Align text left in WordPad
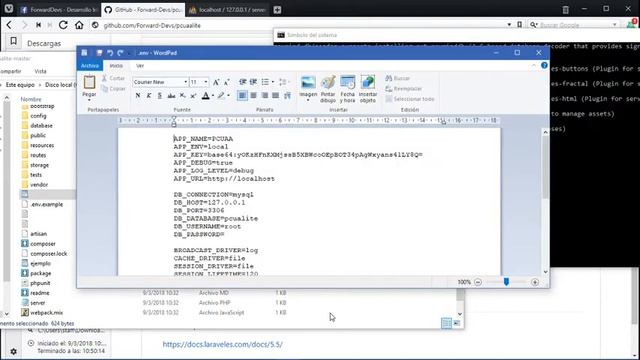Screen dimensions: 640x360 tap(242, 96)
